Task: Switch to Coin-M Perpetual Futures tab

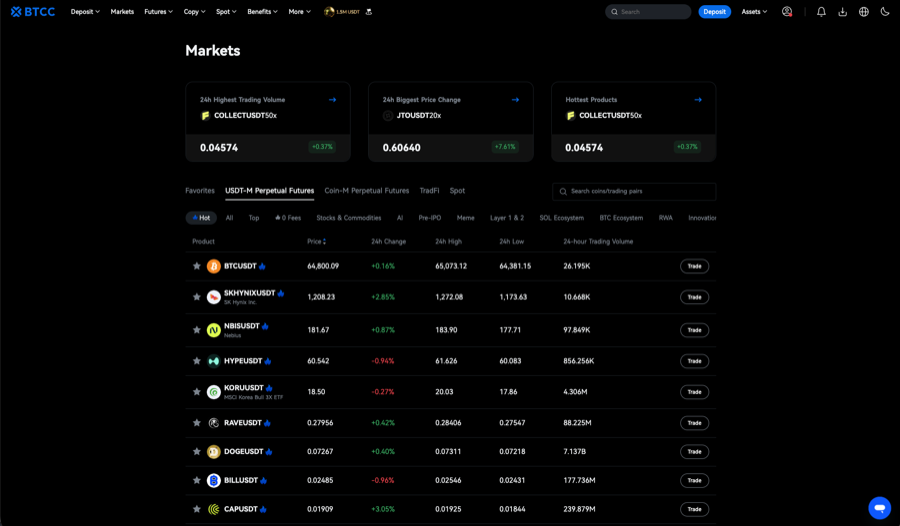Action: click(367, 191)
